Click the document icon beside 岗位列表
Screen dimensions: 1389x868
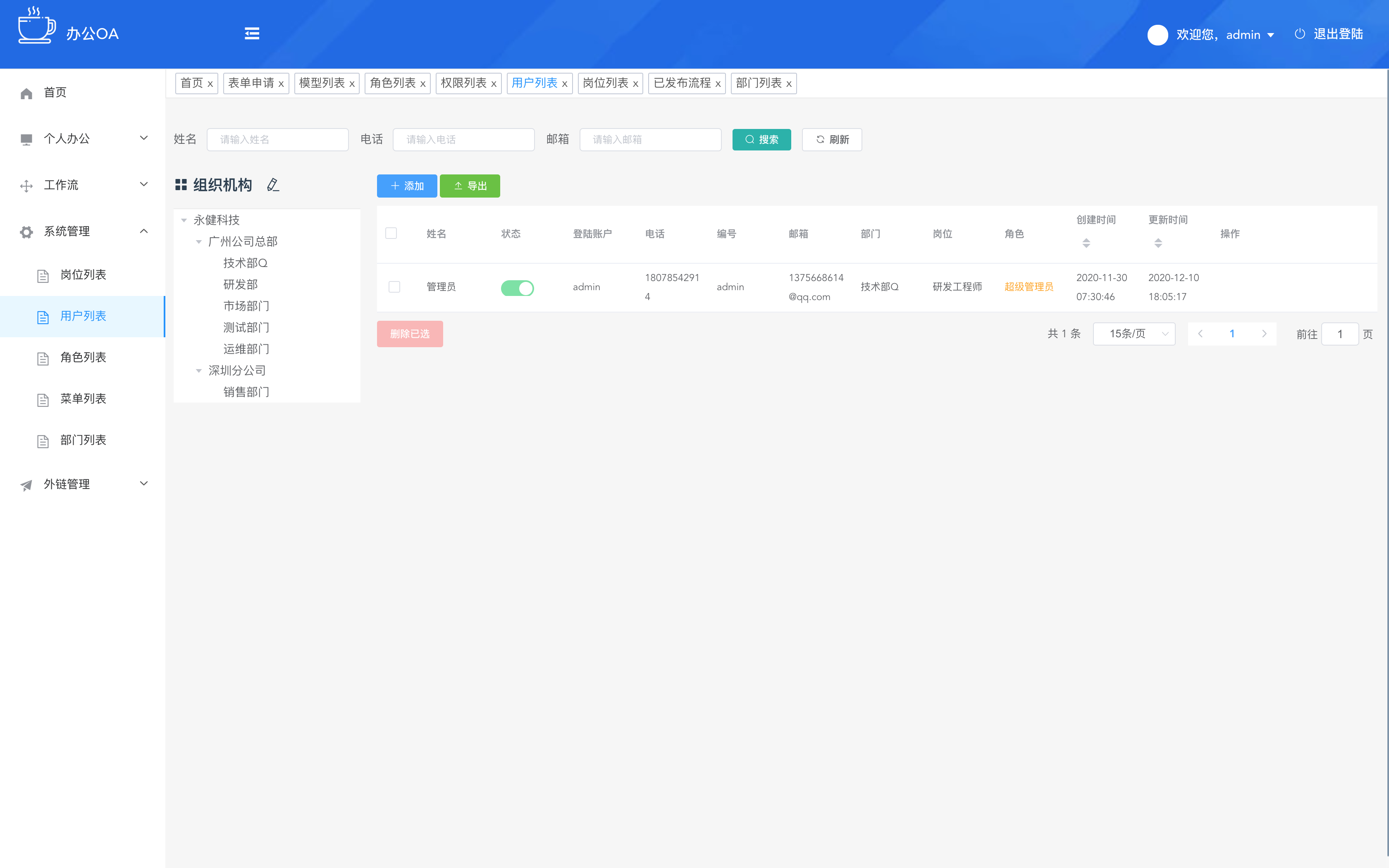(43, 276)
